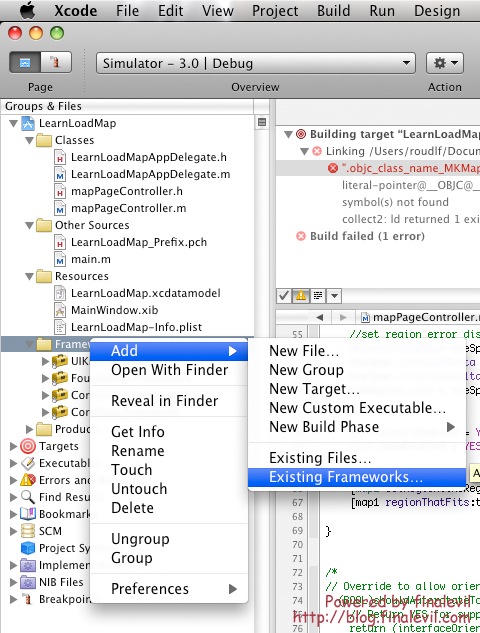Image resolution: width=480 pixels, height=633 pixels.
Task: Click the Bookmarks book icon
Action: pos(28,514)
